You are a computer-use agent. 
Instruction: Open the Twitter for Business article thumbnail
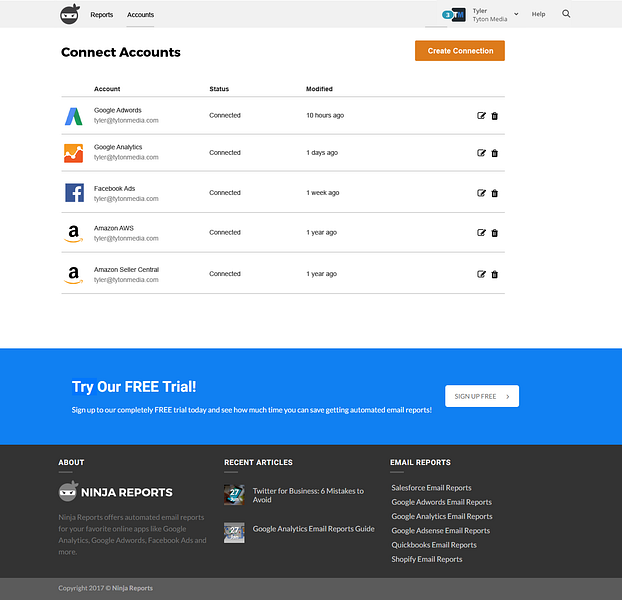(234, 495)
